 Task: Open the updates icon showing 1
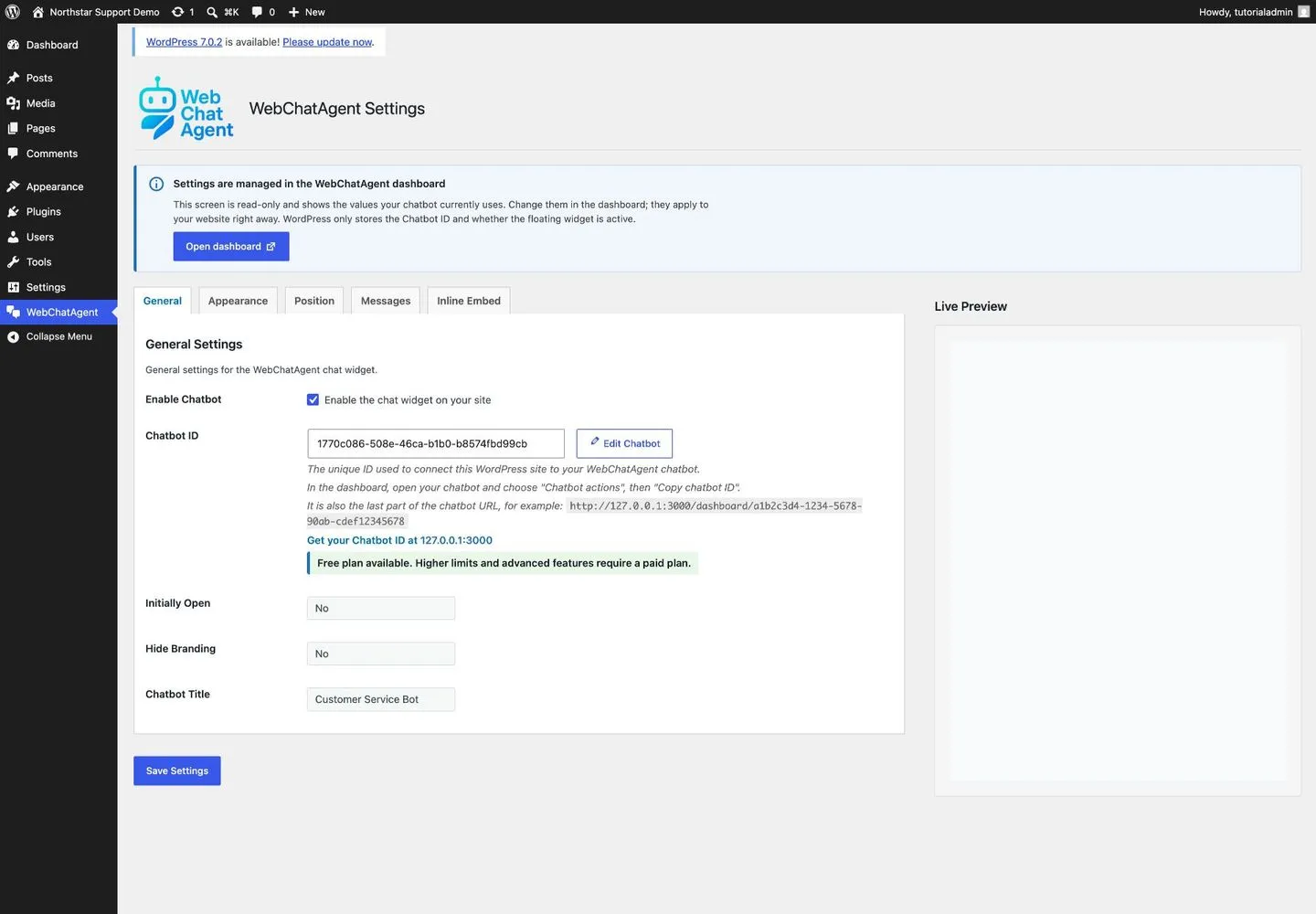177,12
